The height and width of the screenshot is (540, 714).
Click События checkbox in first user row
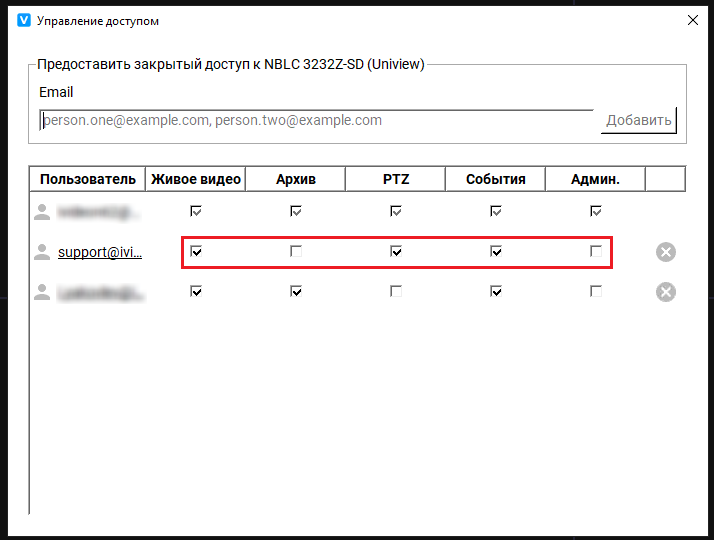click(496, 211)
